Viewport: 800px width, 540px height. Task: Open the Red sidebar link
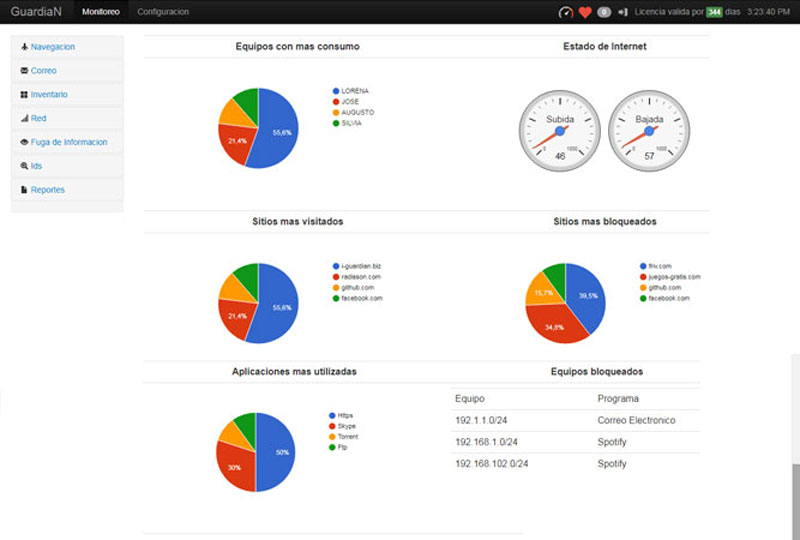click(38, 118)
